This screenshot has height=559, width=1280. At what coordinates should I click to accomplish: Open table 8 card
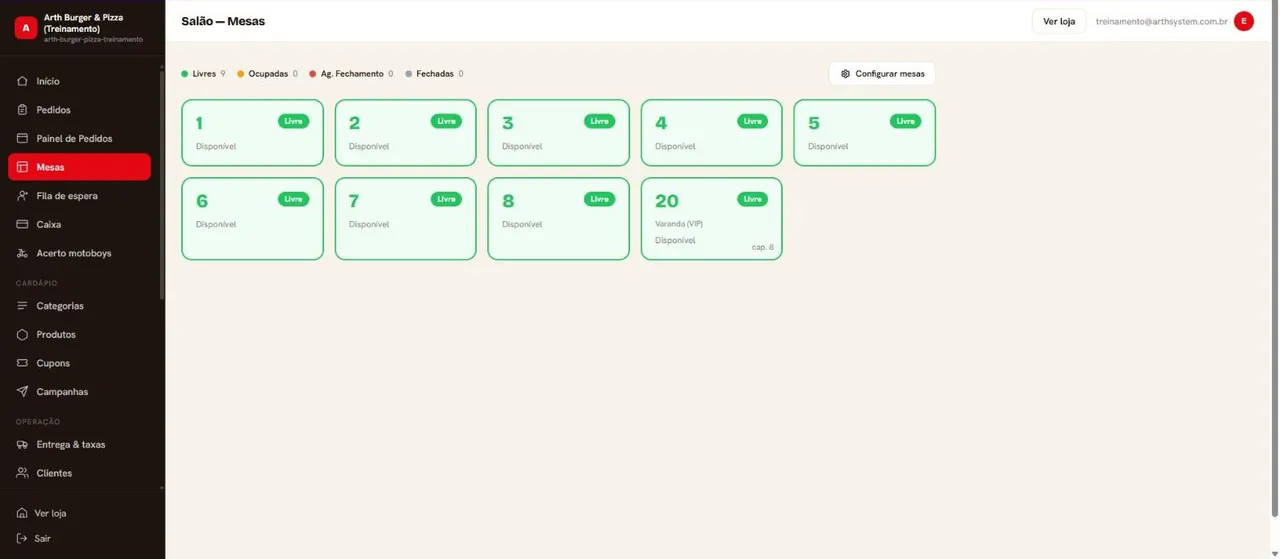(x=558, y=218)
